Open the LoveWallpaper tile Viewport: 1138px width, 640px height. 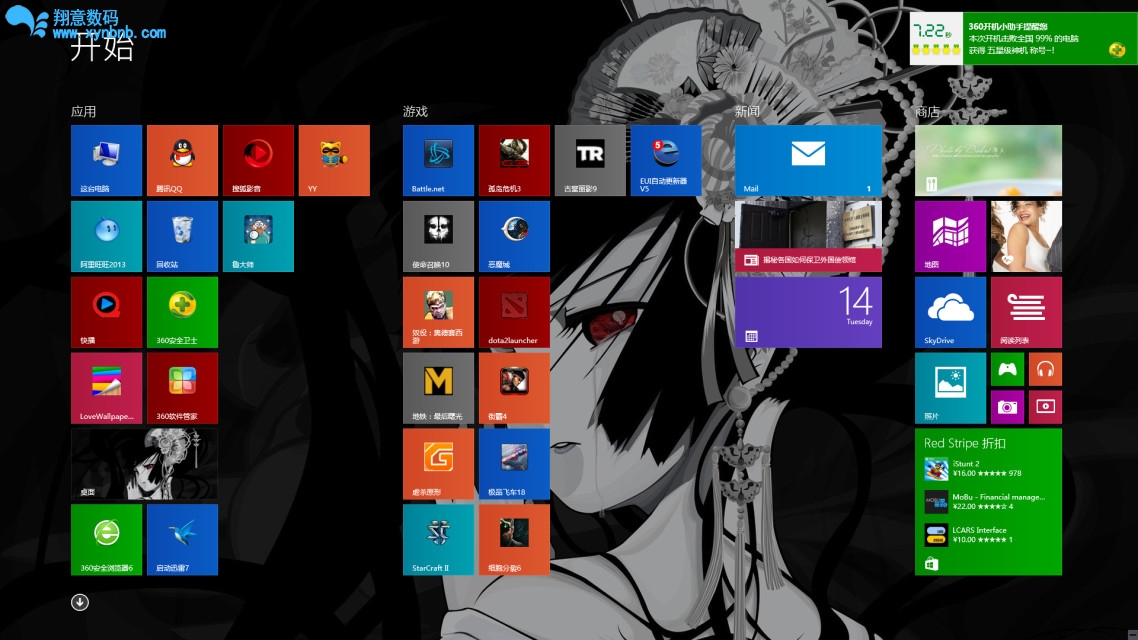[107, 388]
